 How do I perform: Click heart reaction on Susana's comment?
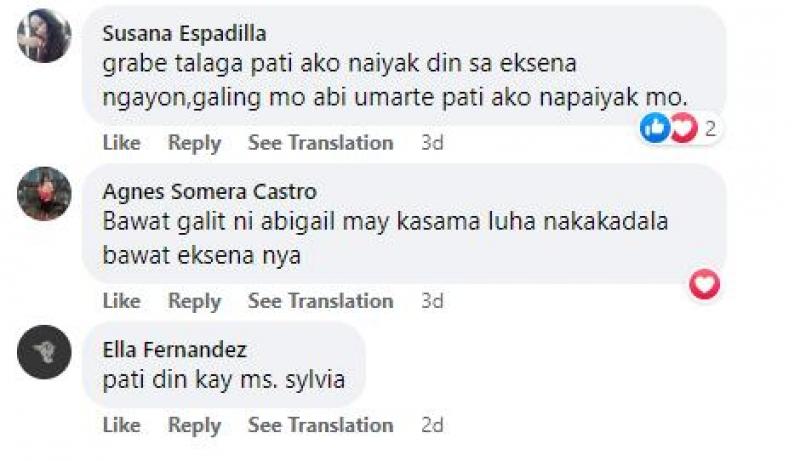[x=683, y=127]
